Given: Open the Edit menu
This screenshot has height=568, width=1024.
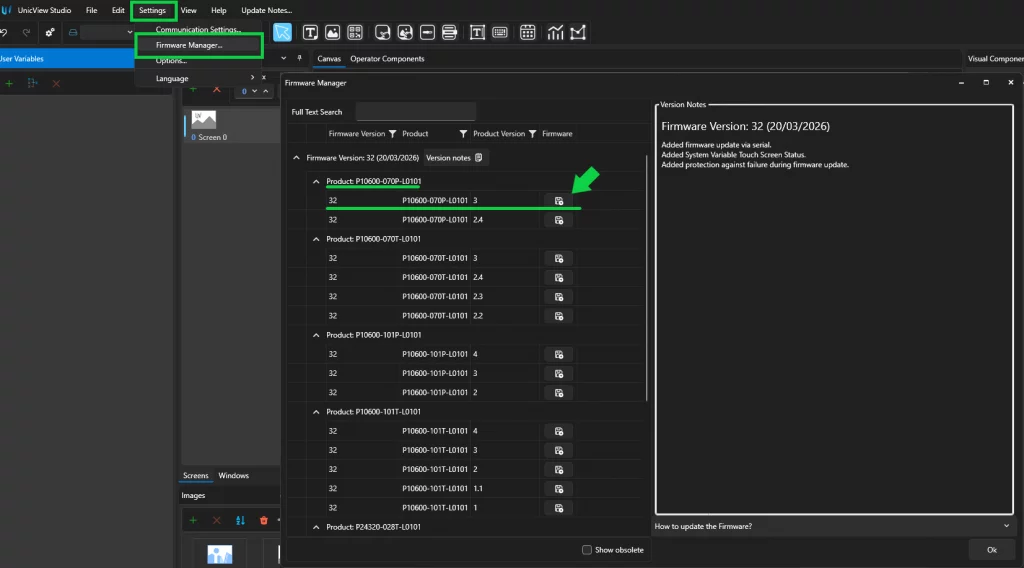Looking at the screenshot, I should pyautogui.click(x=118, y=10).
